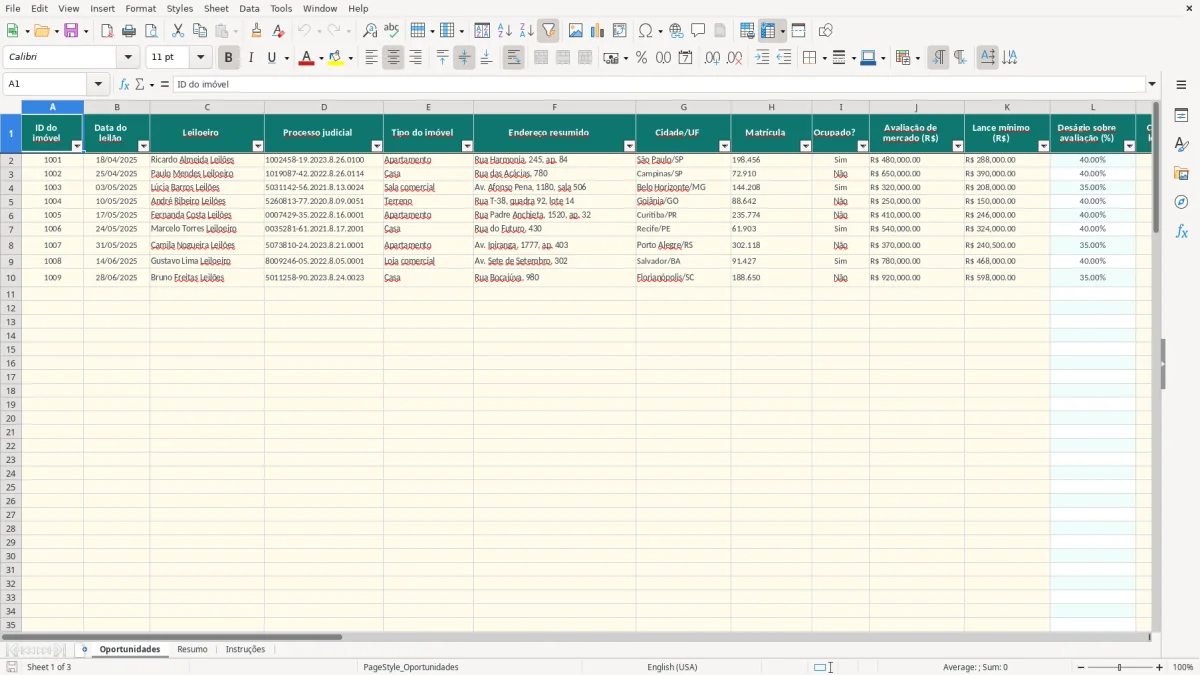This screenshot has width=1200, height=675.
Task: Open the Font Size dropdown
Action: [x=200, y=58]
